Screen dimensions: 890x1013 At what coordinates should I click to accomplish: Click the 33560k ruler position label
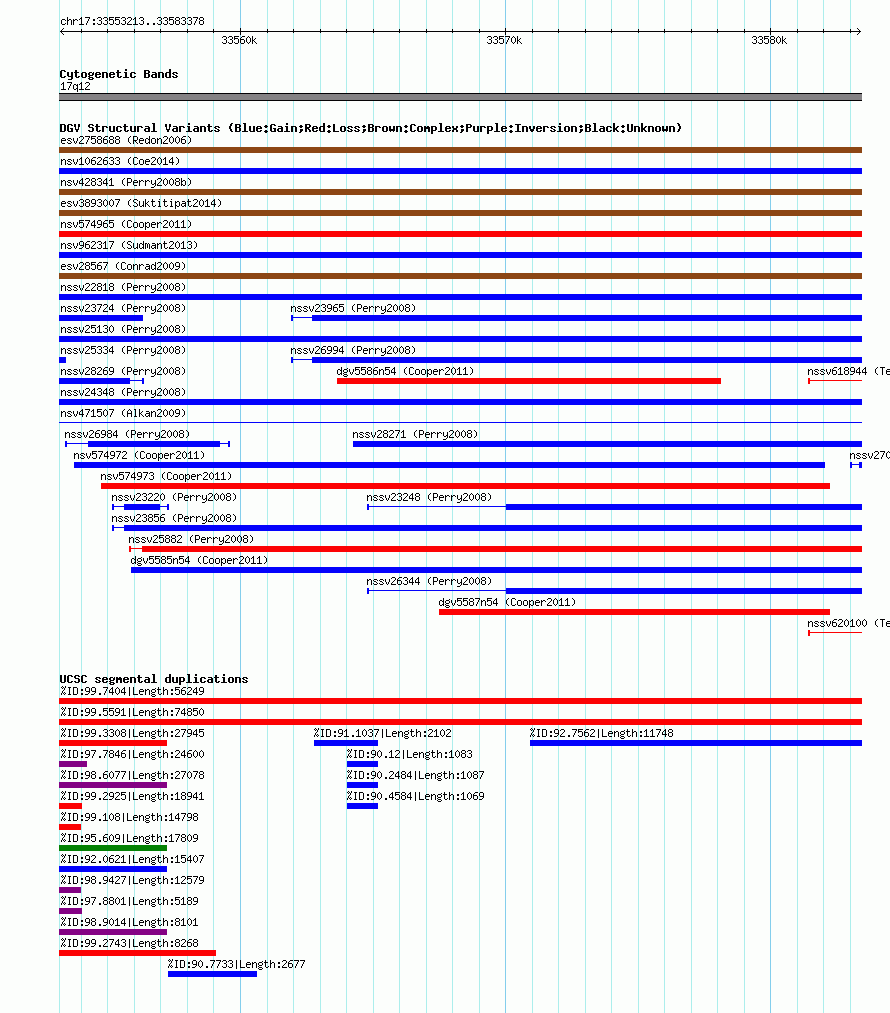[239, 40]
